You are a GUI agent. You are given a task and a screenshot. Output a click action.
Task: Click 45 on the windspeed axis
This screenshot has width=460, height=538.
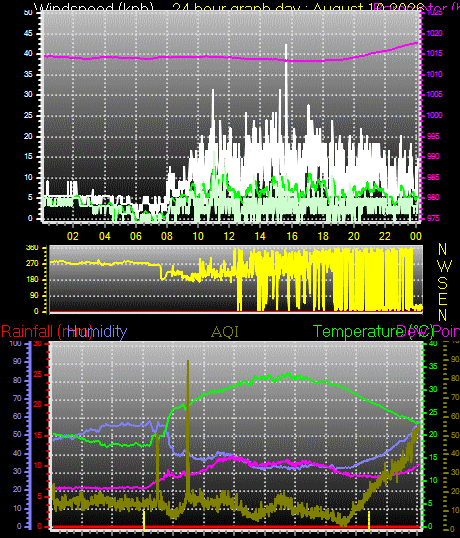pyautogui.click(x=28, y=34)
